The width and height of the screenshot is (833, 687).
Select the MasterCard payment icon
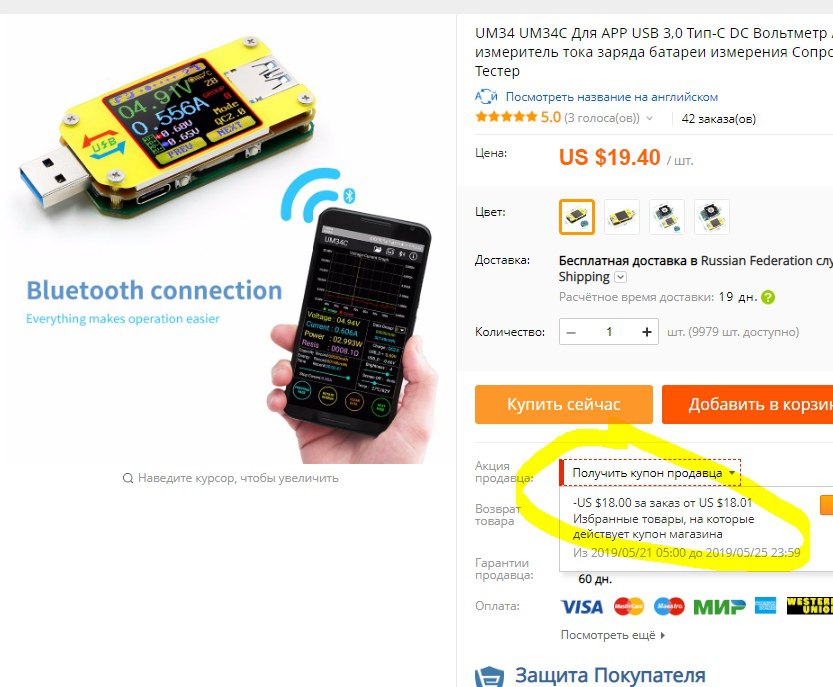628,606
